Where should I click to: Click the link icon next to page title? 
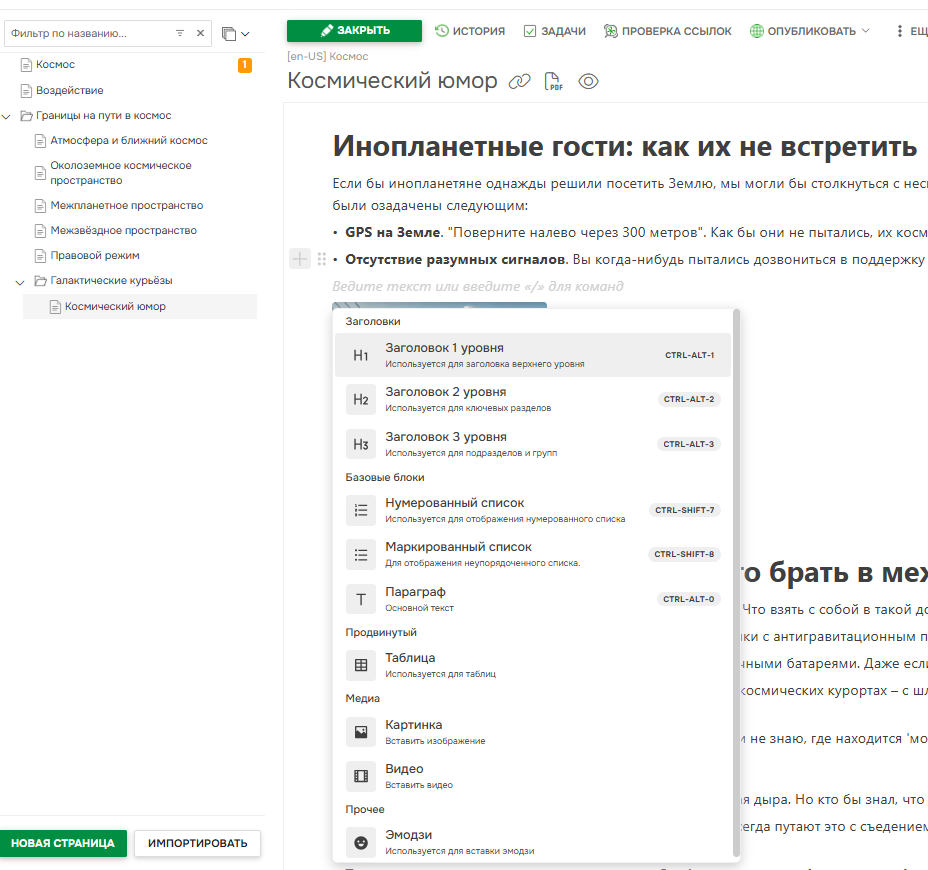coord(520,79)
